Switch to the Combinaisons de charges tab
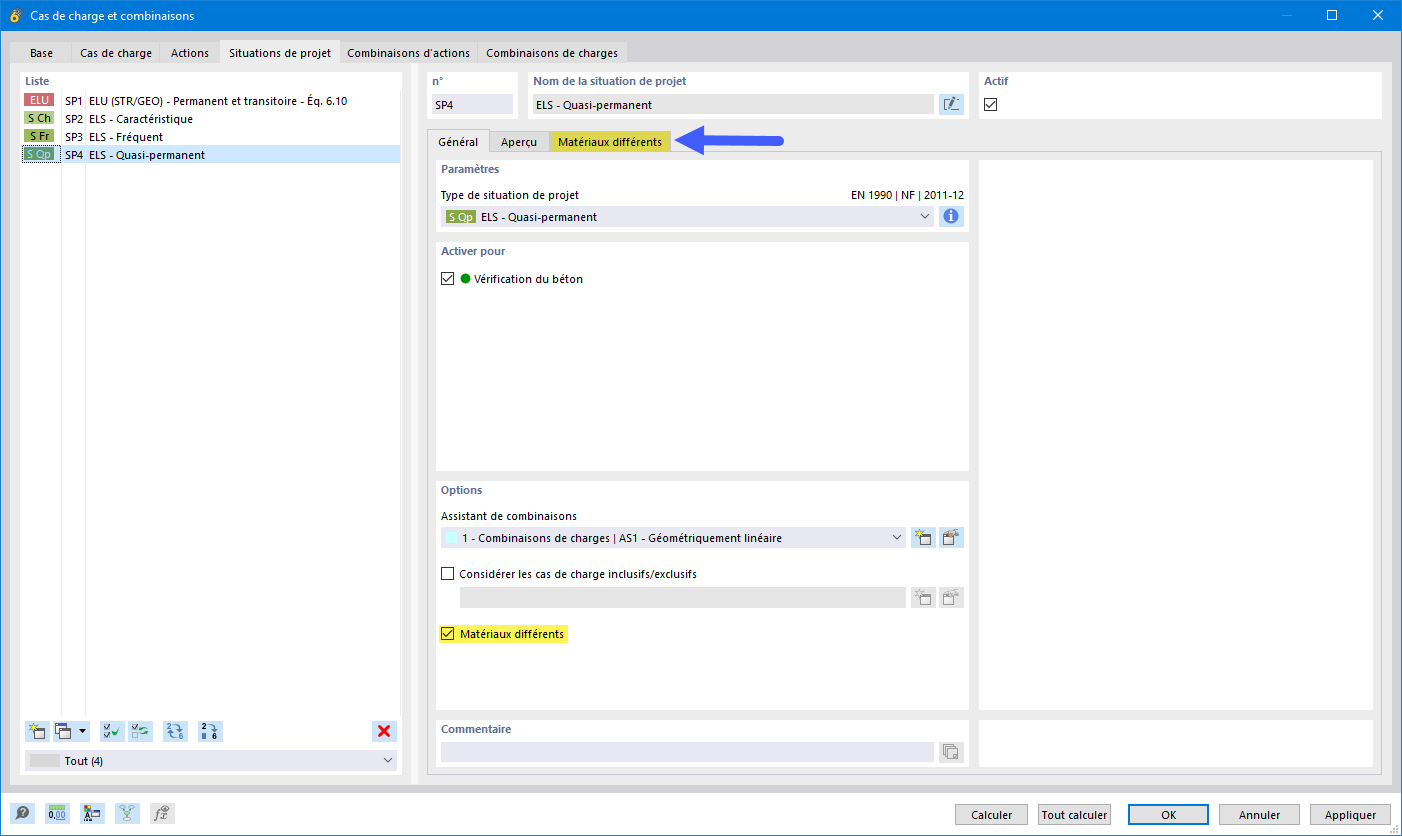 552,52
